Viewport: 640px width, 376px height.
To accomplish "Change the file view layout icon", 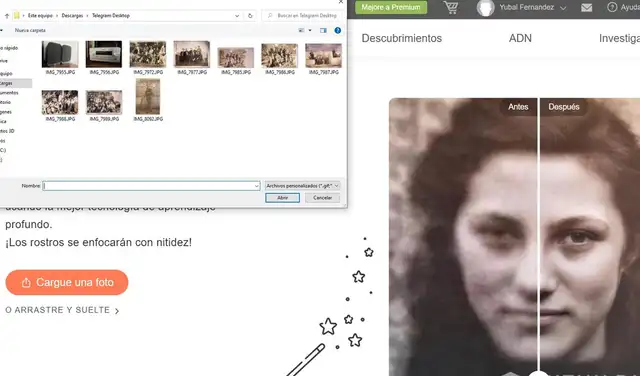I will click(x=302, y=30).
